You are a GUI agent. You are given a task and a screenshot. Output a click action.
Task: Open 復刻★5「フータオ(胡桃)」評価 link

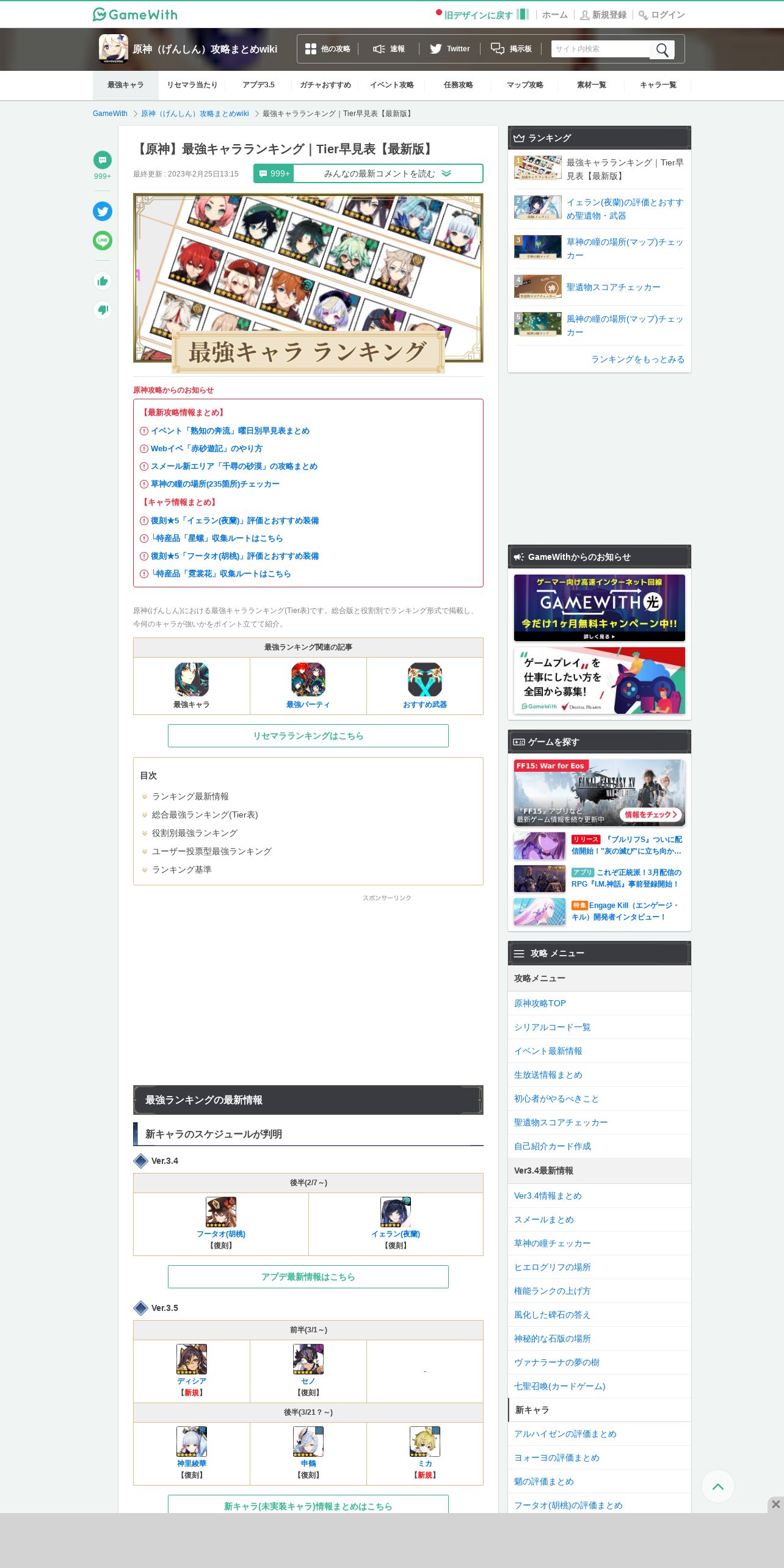[234, 556]
